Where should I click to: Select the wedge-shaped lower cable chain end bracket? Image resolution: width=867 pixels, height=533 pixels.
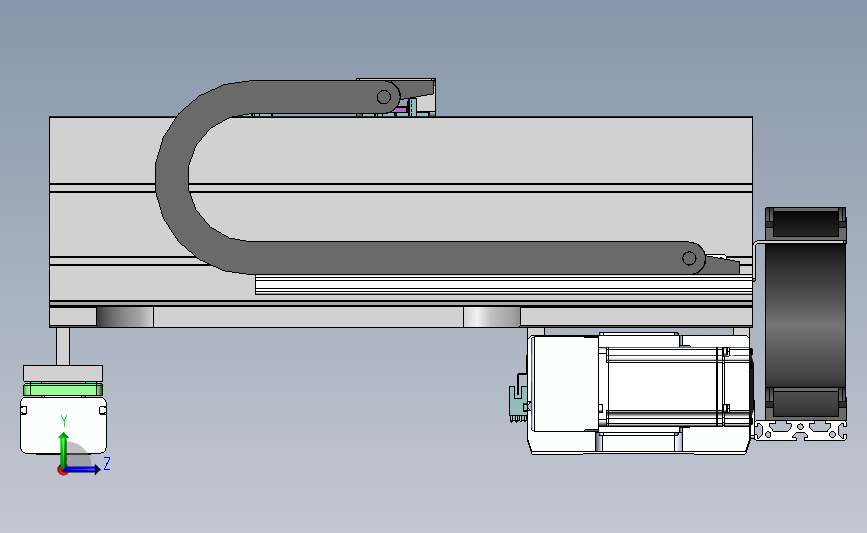pos(722,265)
